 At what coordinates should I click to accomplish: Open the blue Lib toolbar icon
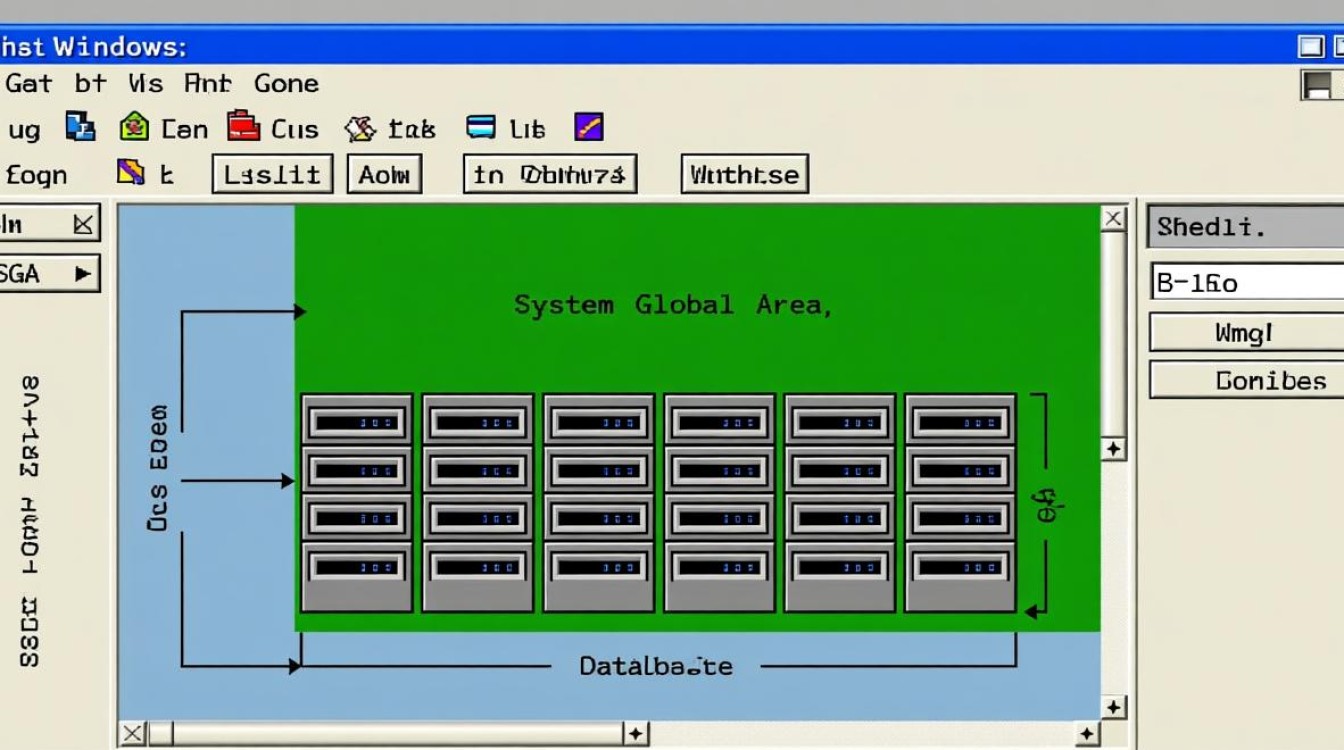481,127
